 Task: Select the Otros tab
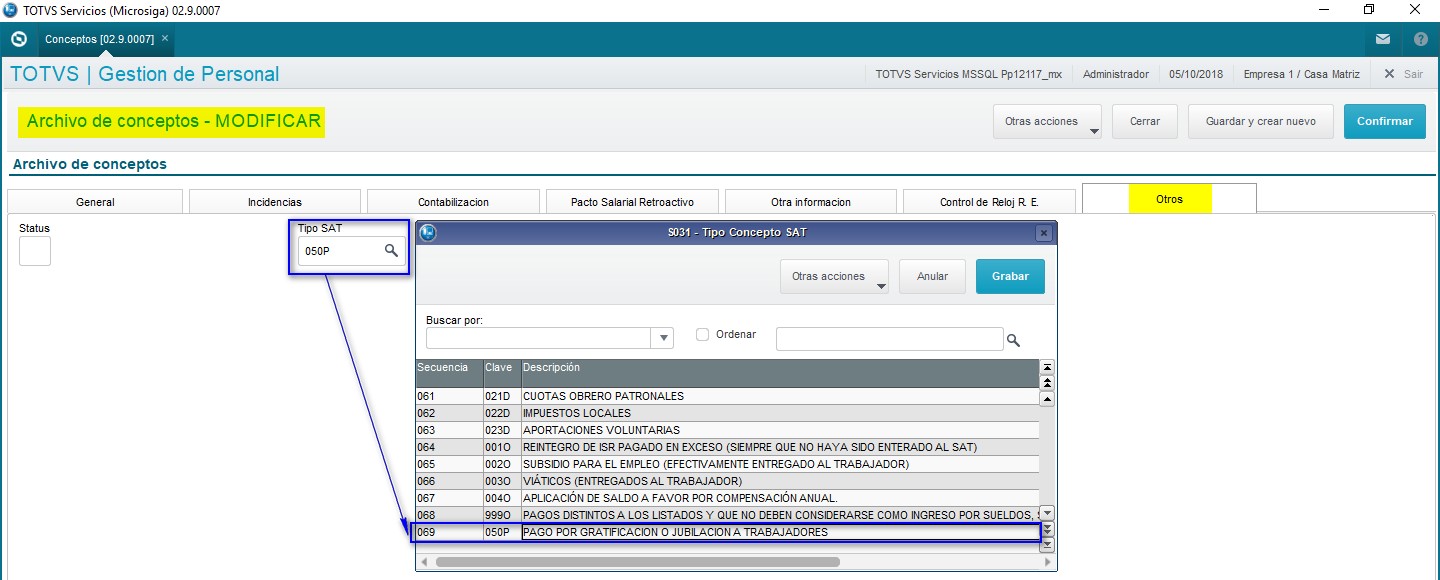point(1169,199)
